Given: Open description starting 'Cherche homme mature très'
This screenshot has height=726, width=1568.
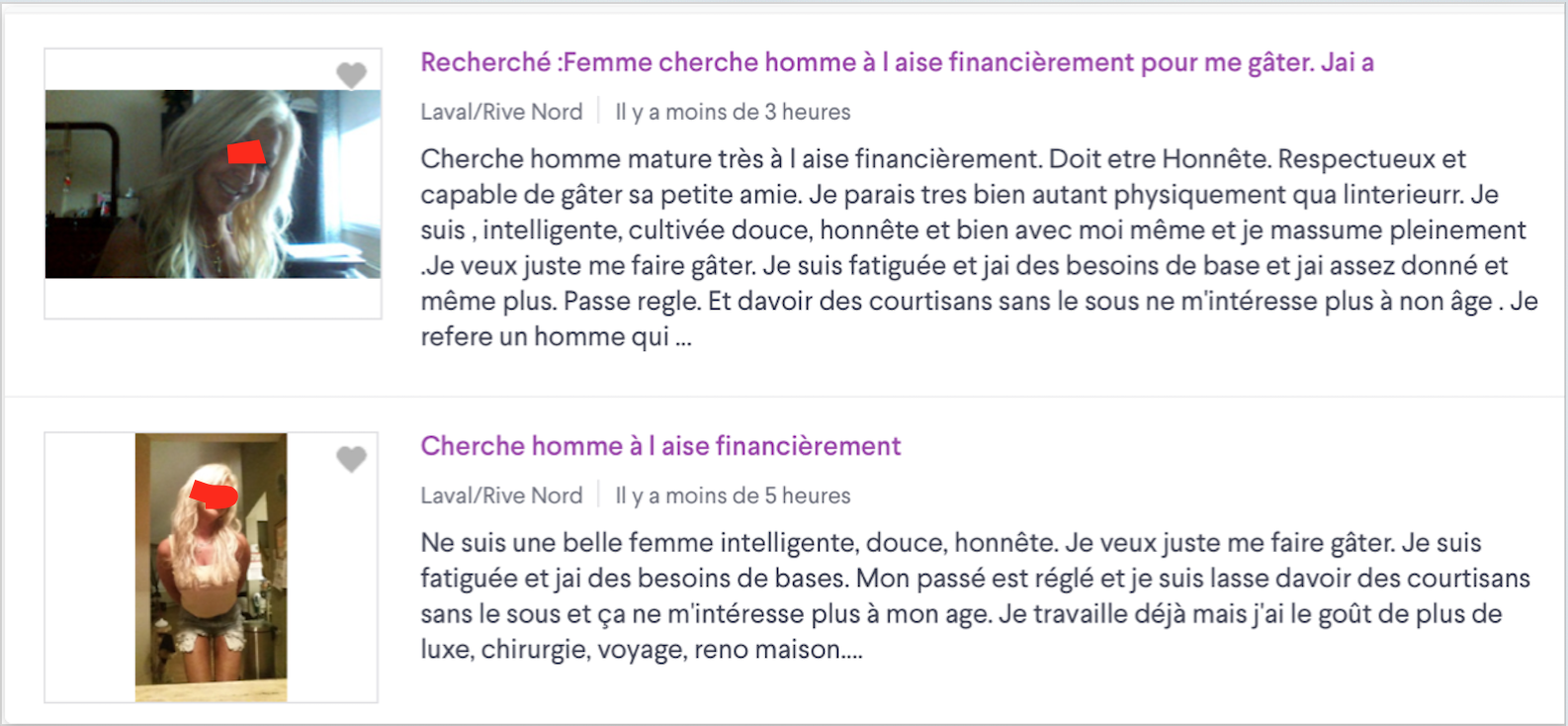Looking at the screenshot, I should [979, 247].
